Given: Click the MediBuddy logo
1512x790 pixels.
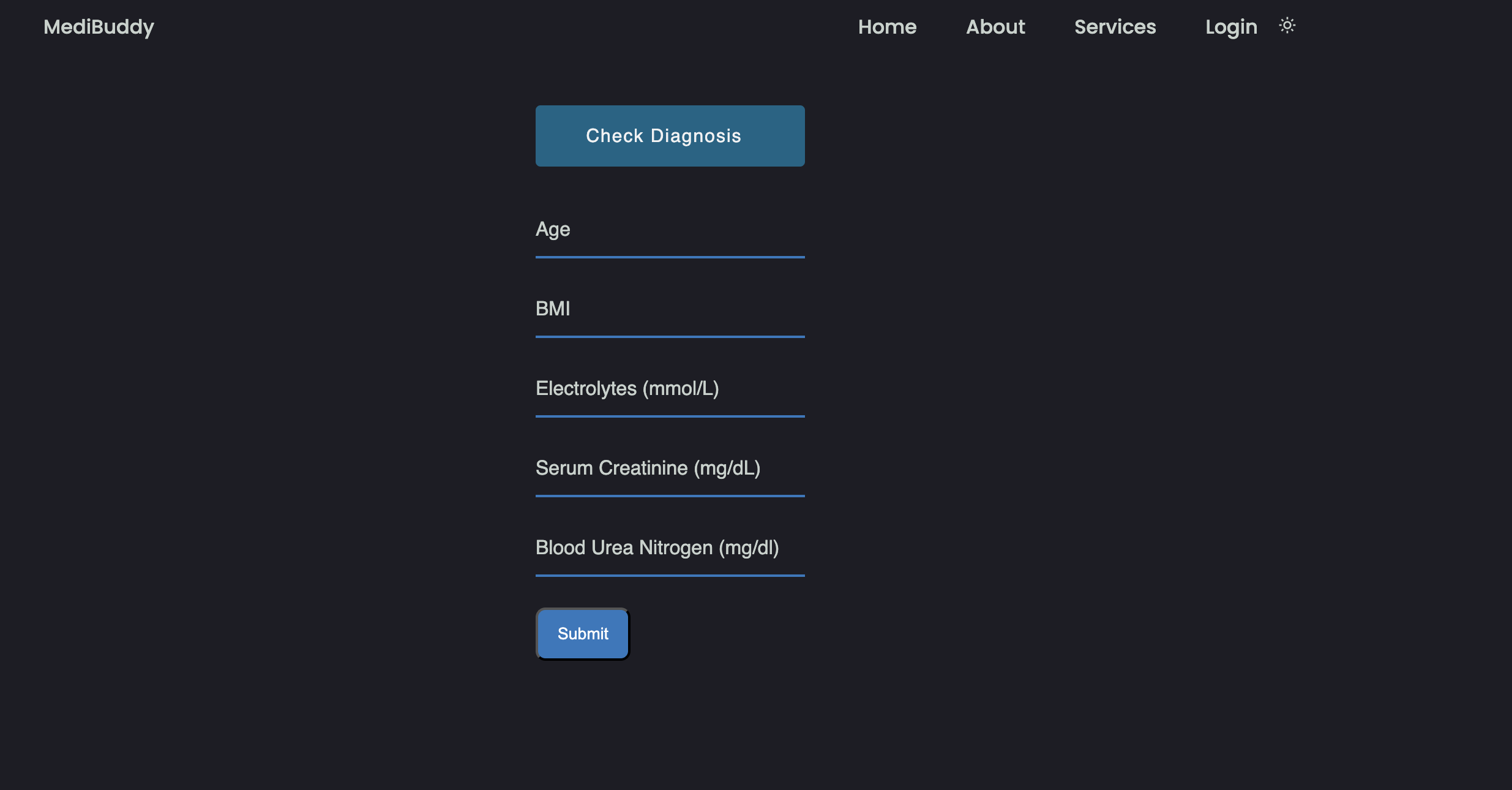Looking at the screenshot, I should coord(98,26).
